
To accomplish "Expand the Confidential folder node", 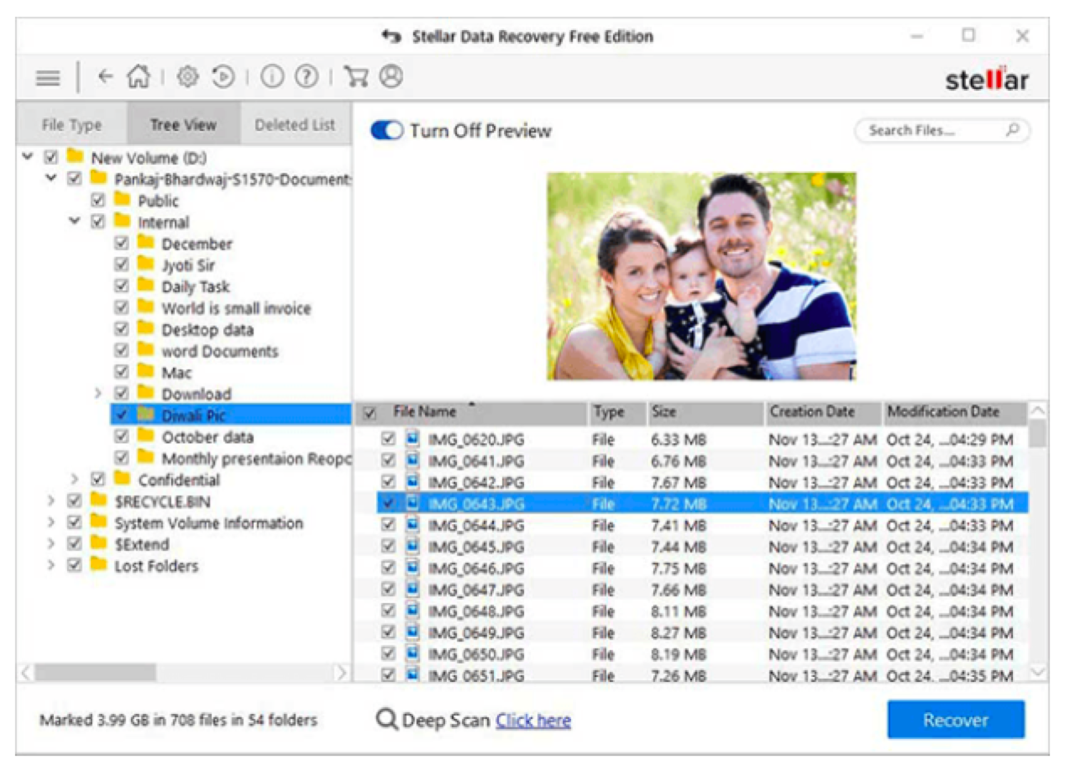I will pyautogui.click(x=74, y=479).
